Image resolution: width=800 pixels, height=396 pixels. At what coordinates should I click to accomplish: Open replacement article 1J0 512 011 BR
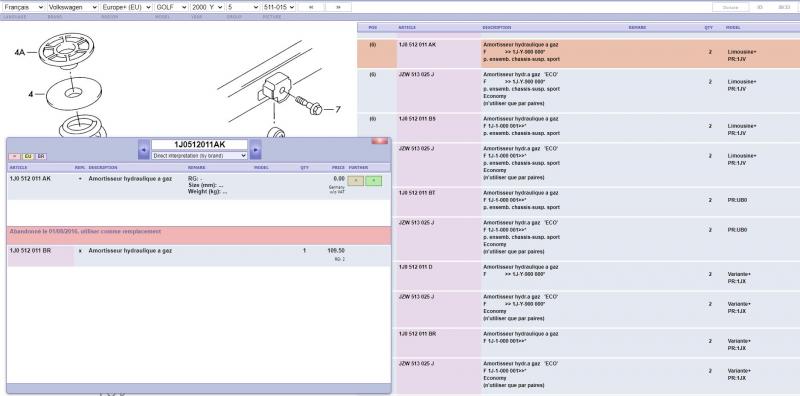[x=31, y=251]
